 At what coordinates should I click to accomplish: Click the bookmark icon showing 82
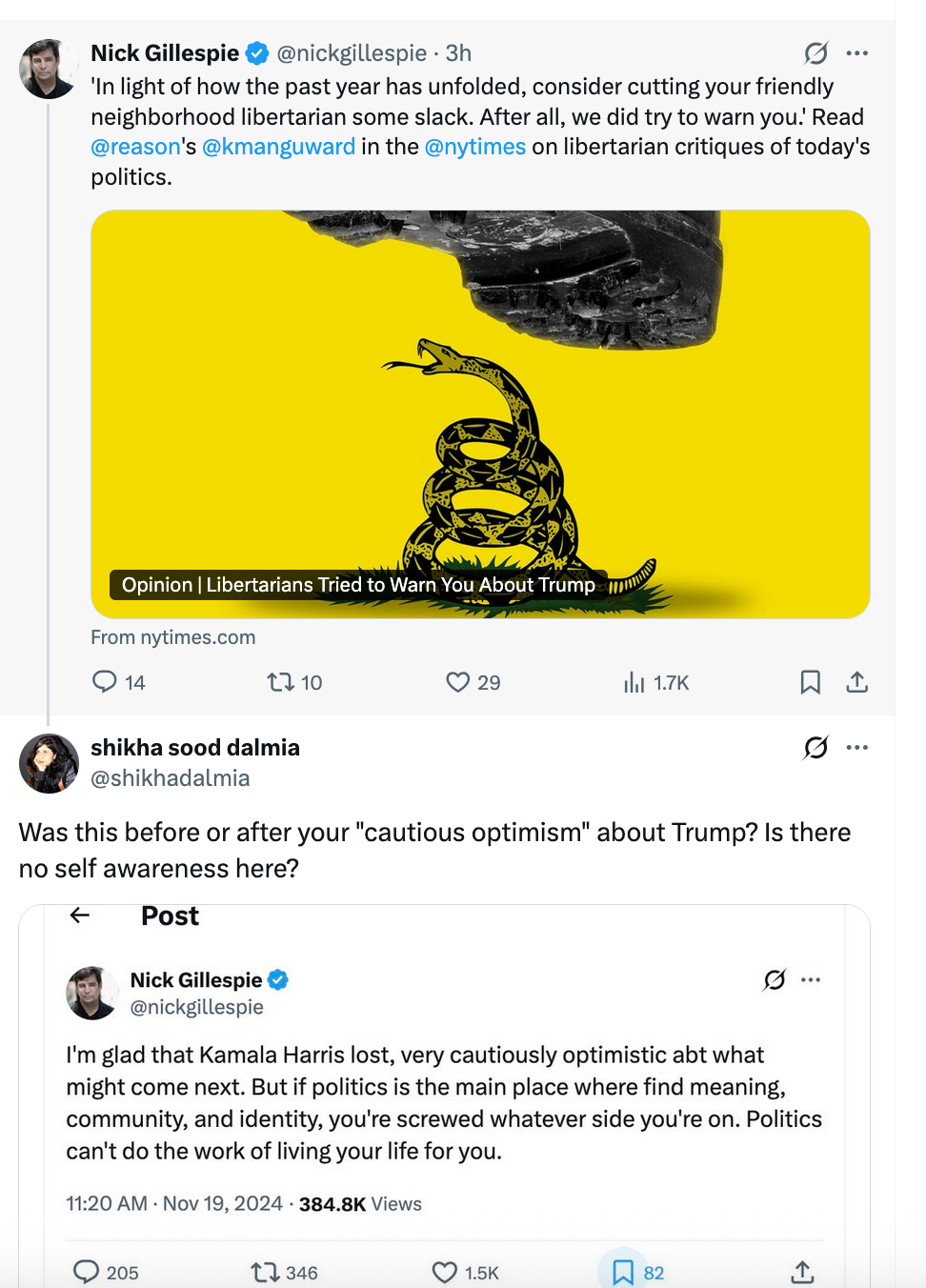click(623, 1272)
